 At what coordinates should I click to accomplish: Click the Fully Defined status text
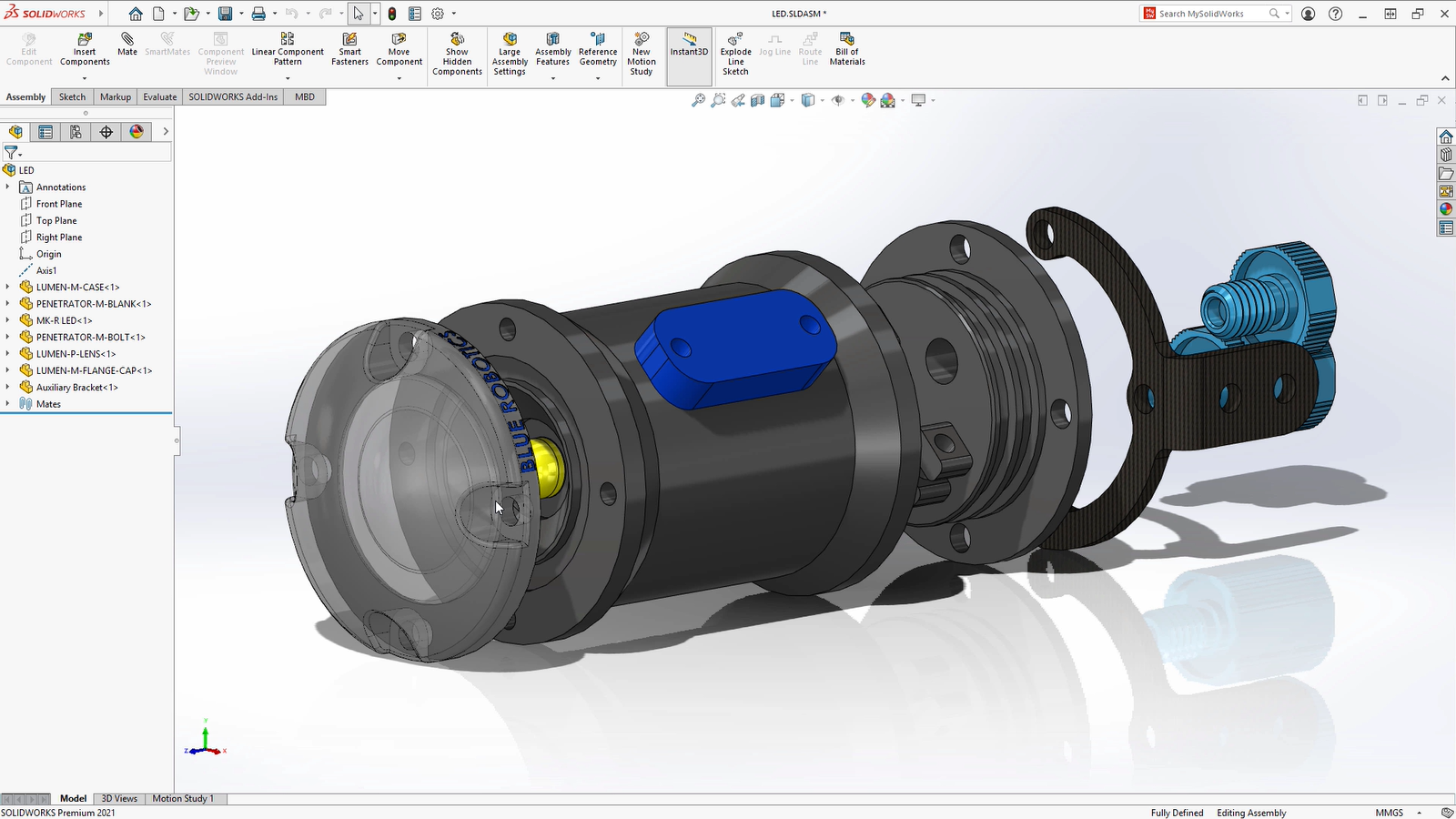pyautogui.click(x=1177, y=812)
